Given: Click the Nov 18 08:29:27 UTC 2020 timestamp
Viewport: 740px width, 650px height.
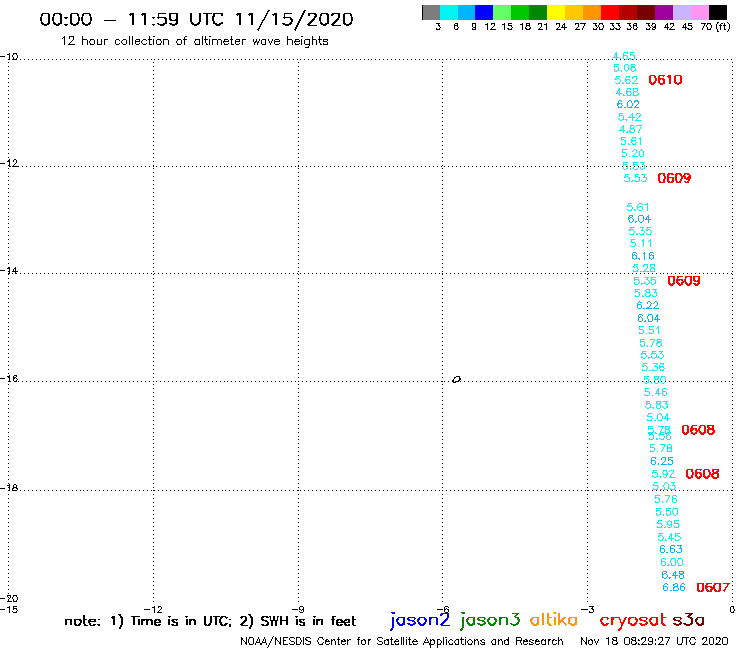Looking at the screenshot, I should point(654,641).
